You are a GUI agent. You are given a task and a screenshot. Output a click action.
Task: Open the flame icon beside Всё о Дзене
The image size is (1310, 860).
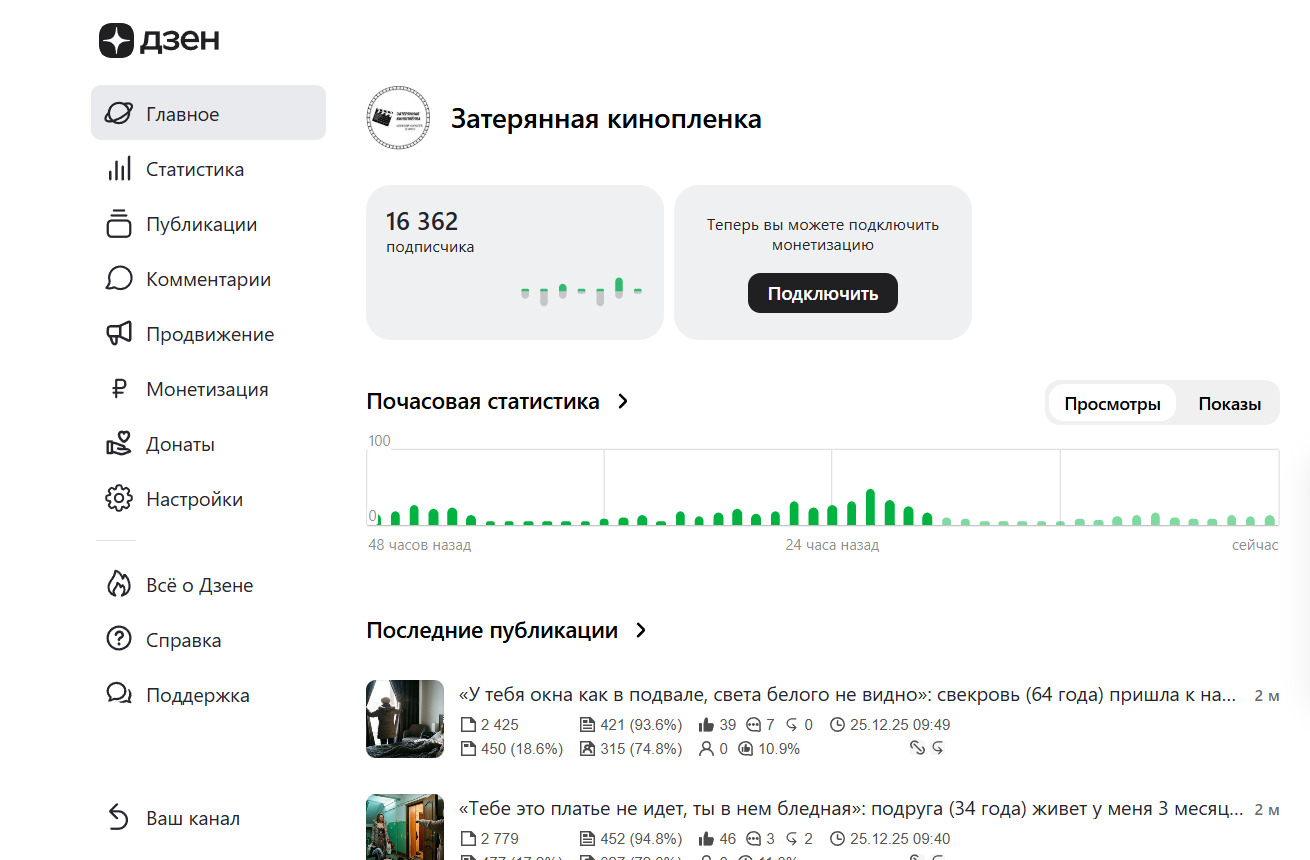pos(119,585)
